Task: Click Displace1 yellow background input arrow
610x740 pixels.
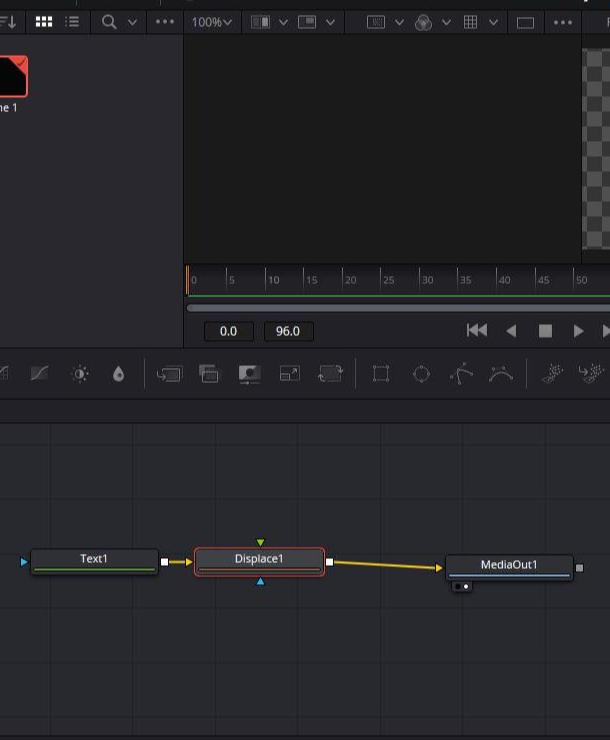Action: [189, 562]
